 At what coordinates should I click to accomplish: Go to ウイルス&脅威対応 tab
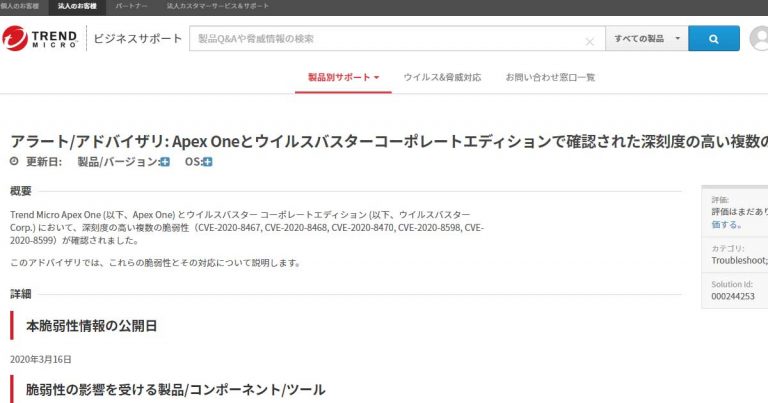pos(442,77)
